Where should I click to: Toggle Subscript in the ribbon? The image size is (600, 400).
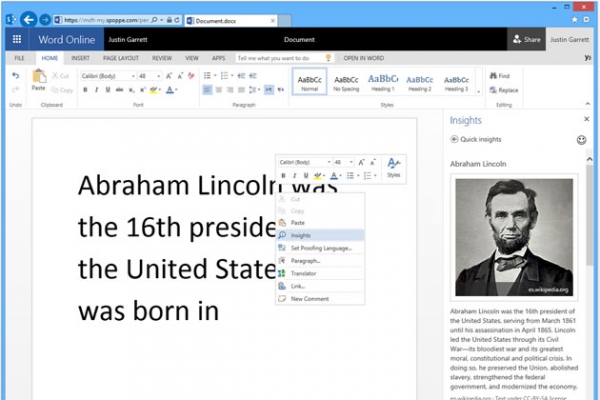click(x=131, y=90)
